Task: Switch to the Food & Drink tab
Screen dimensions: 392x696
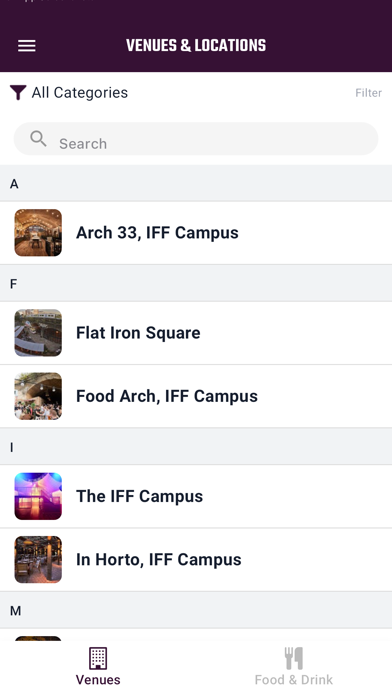Action: [x=294, y=667]
